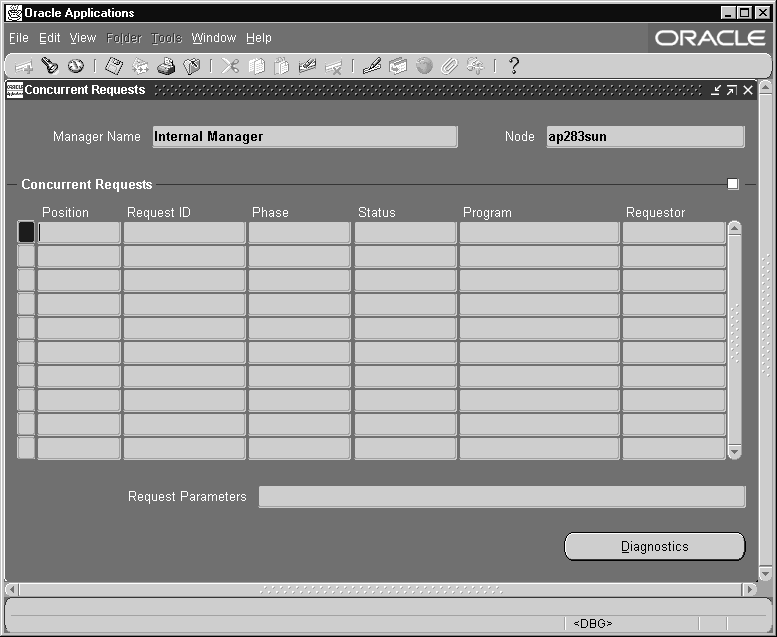
Task: Open the View menu
Action: click(83, 38)
